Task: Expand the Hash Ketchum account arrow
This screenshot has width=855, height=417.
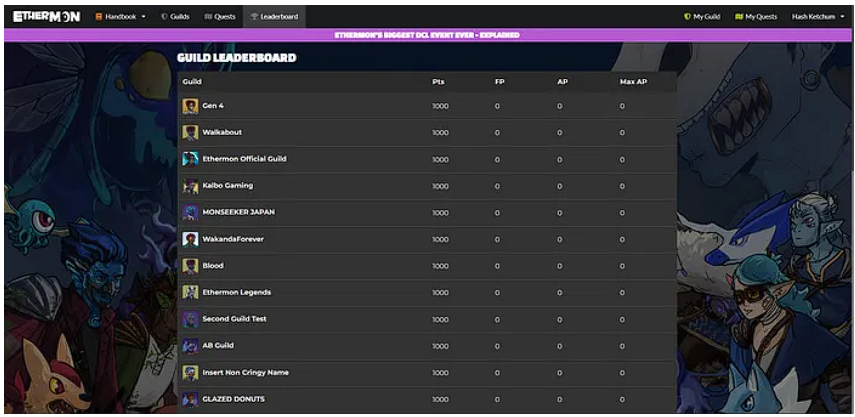Action: pyautogui.click(x=843, y=17)
